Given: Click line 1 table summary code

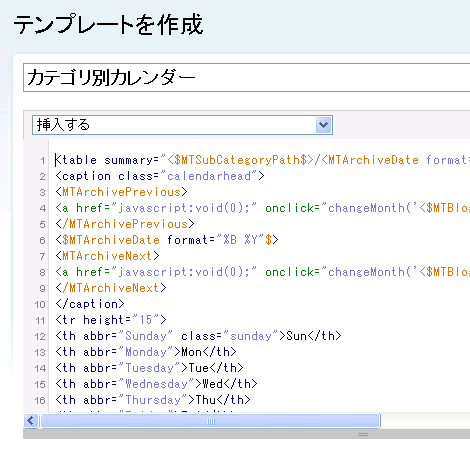Looking at the screenshot, I should click(x=263, y=160).
